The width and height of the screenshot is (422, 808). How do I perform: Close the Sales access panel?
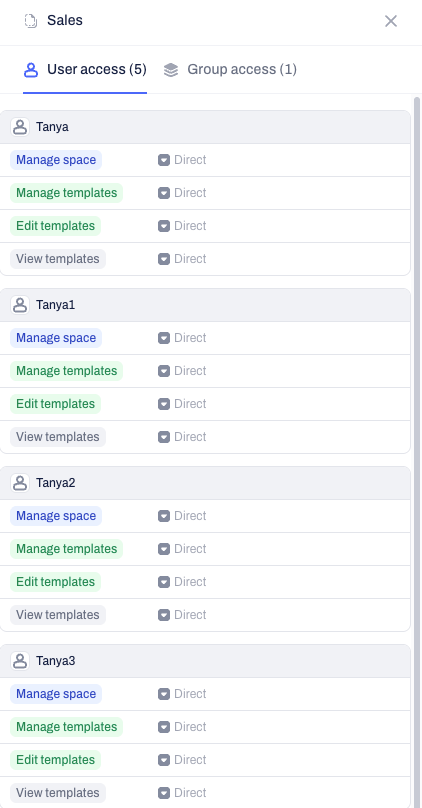click(391, 21)
